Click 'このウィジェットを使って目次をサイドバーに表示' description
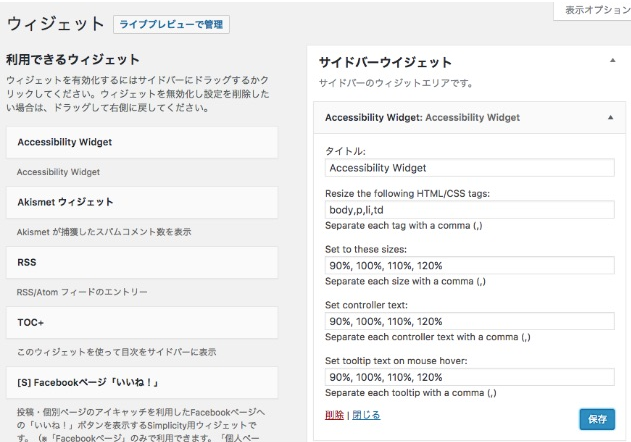The height and width of the screenshot is (442, 631). click(x=116, y=352)
